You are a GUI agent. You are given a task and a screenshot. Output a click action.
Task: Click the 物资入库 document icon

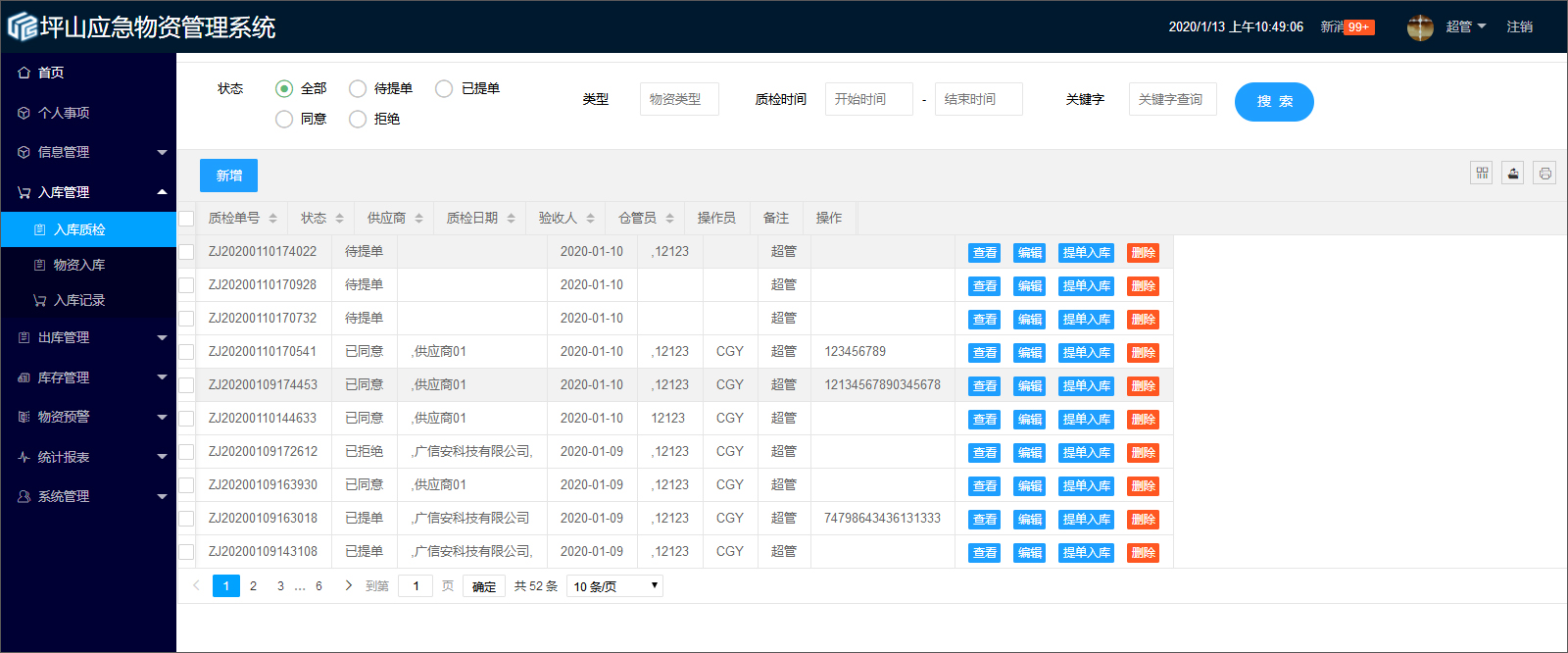tap(39, 265)
